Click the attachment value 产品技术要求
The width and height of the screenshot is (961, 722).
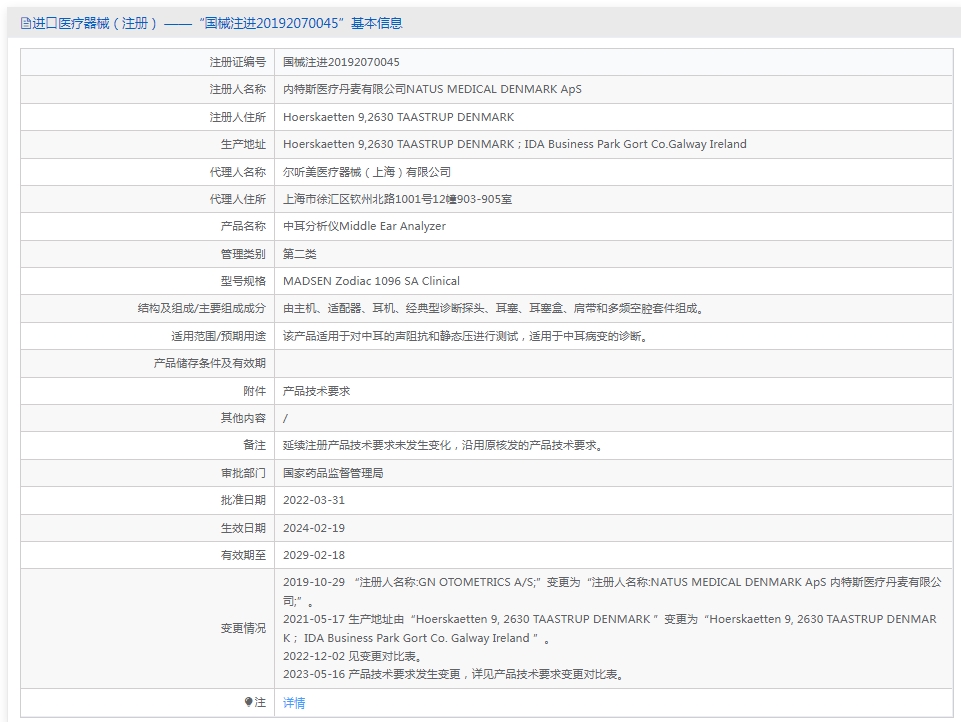click(316, 391)
